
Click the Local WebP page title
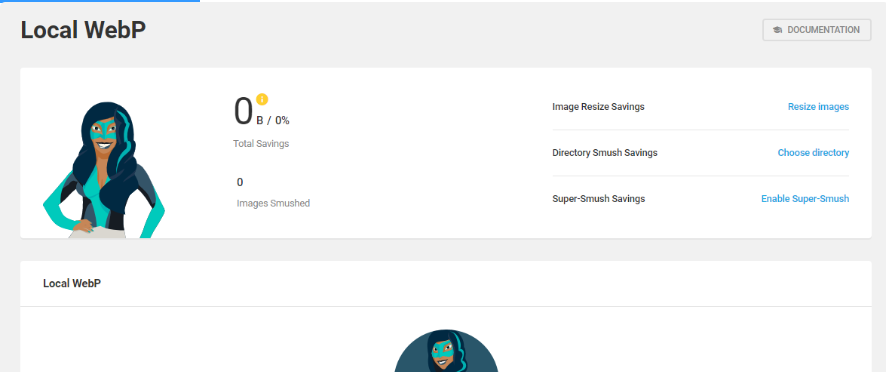click(84, 30)
